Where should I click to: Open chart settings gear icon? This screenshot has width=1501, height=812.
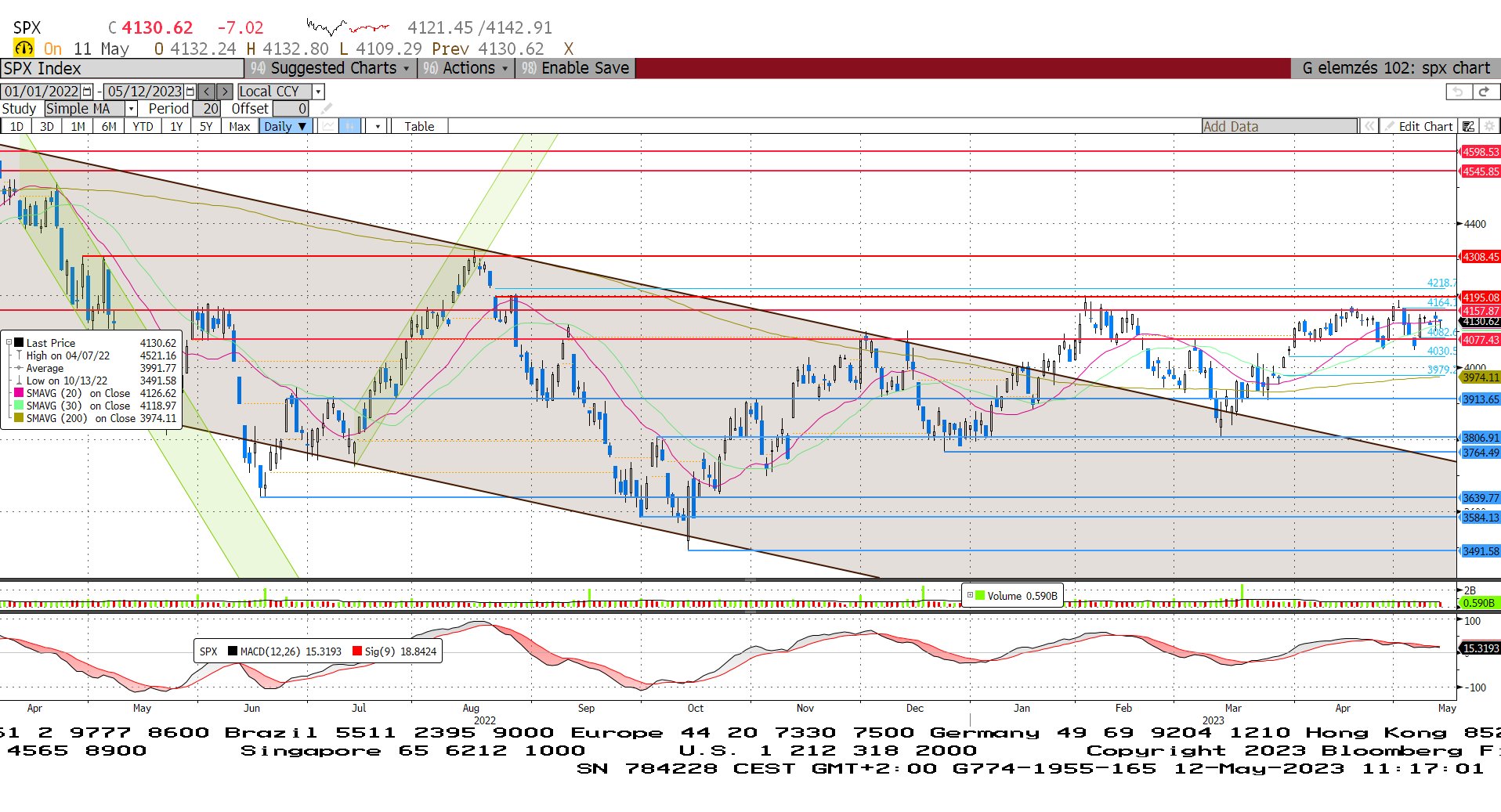1489,126
